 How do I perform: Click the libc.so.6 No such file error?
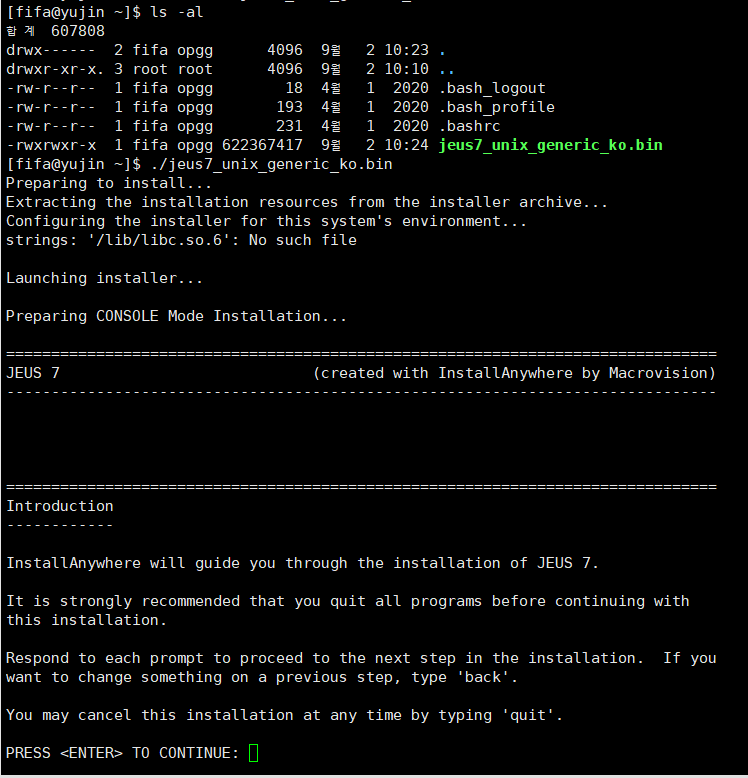pos(181,240)
